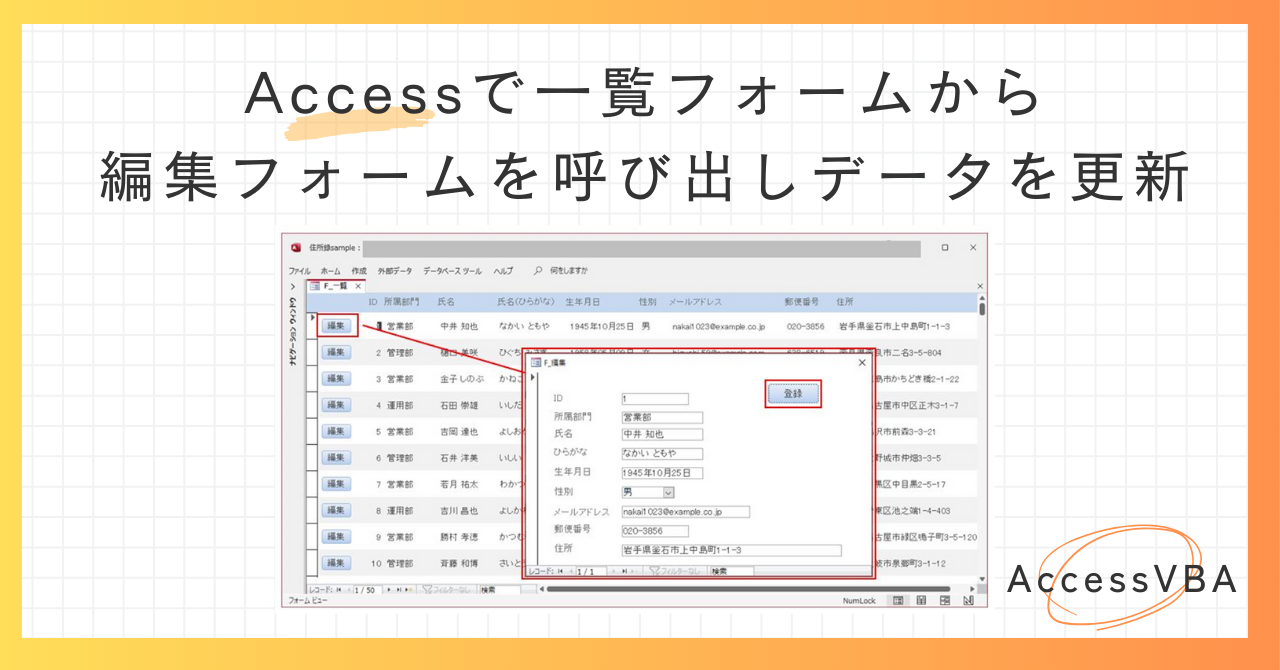1280x670 pixels.
Task: Click the 登録 button in F_編集 dialog
Action: pyautogui.click(x=793, y=394)
